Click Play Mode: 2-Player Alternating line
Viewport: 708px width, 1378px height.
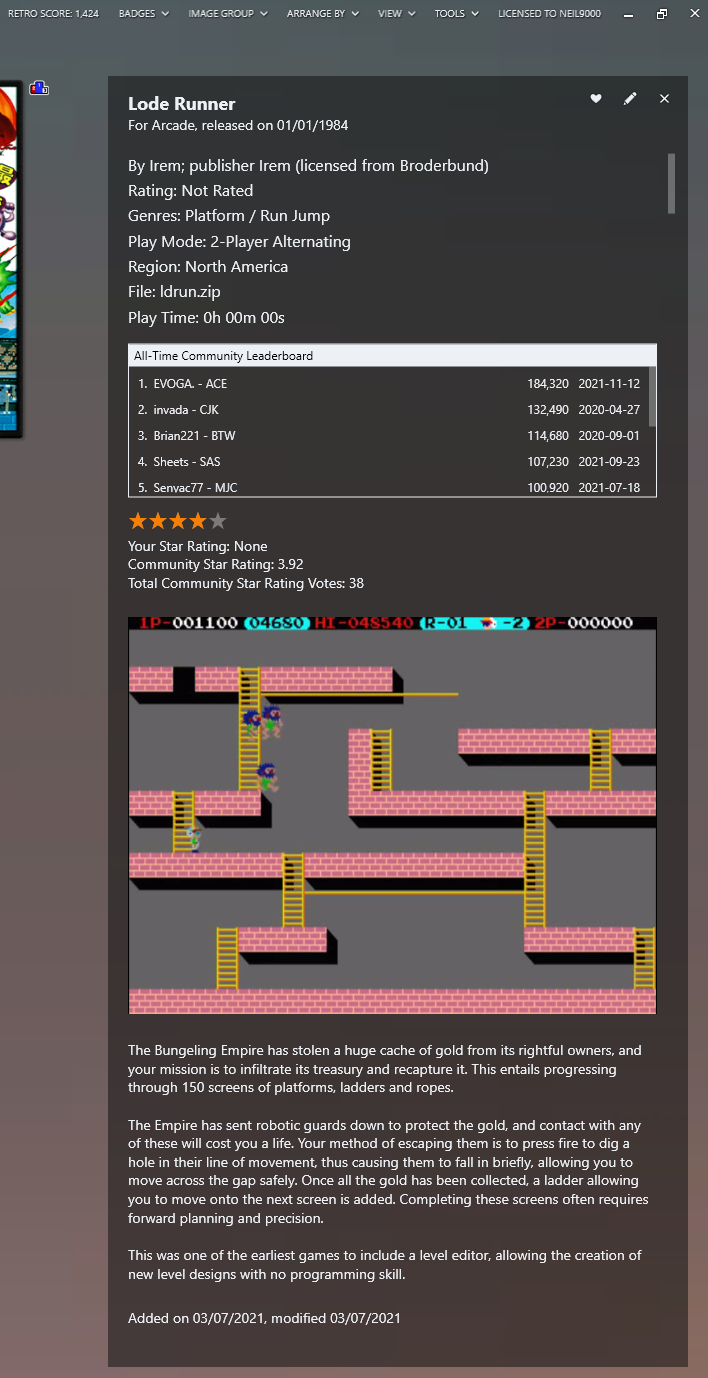point(239,241)
